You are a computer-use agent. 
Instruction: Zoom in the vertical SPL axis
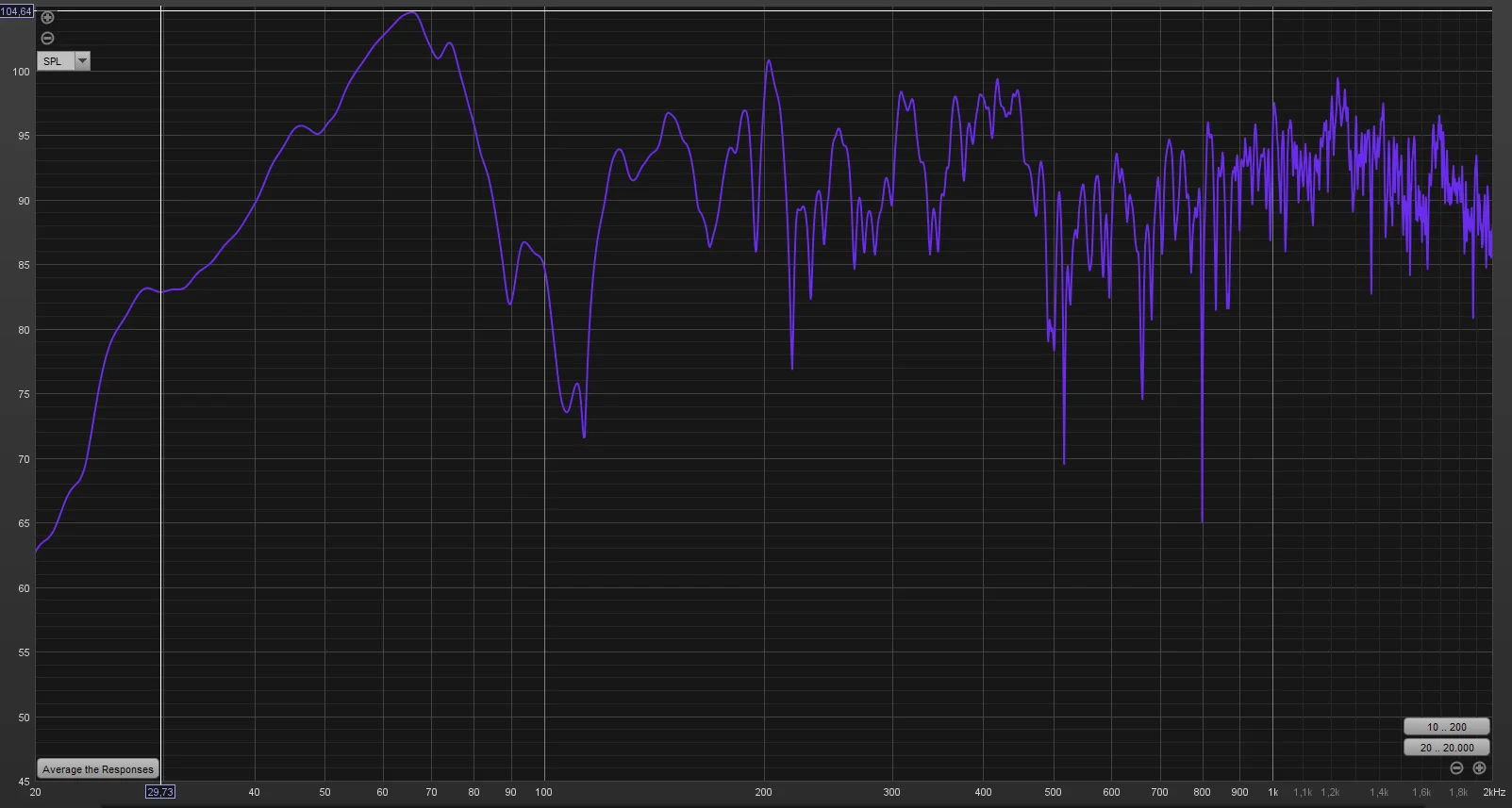click(x=47, y=18)
